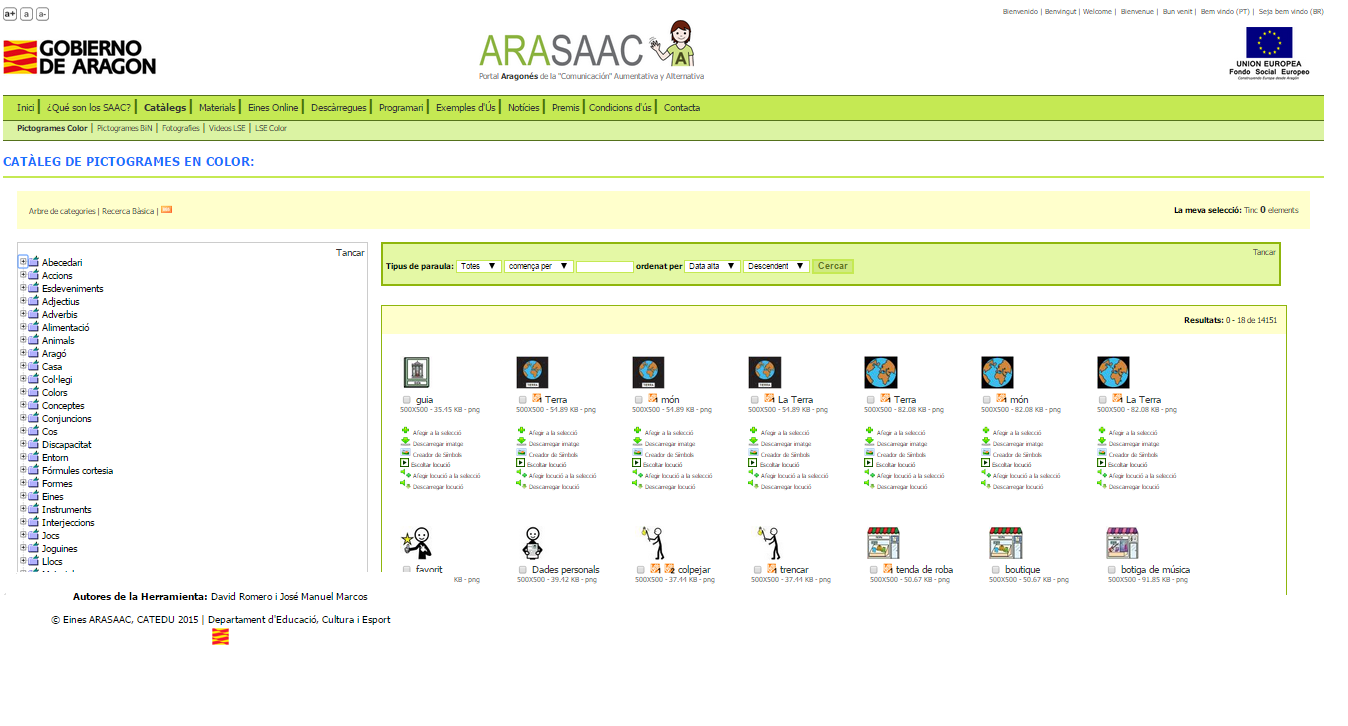
Task: Click the orange icon beside Recerca Bàsica
Action: click(x=167, y=210)
